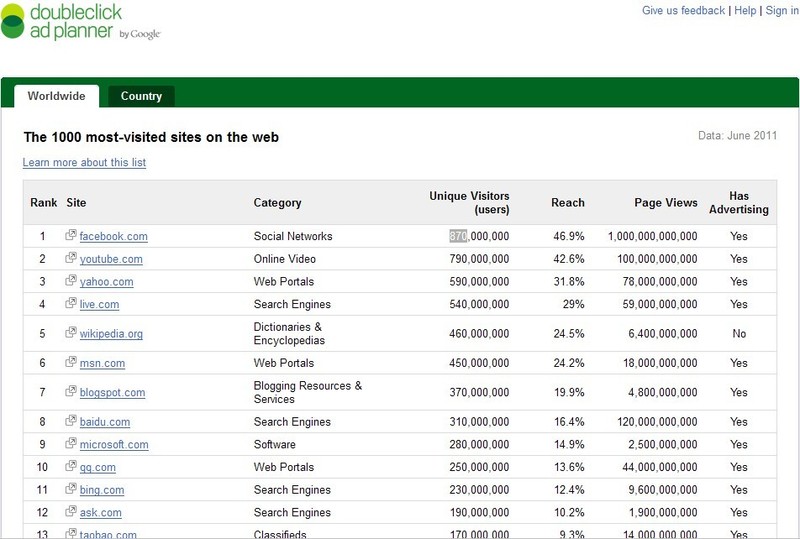The image size is (800, 539).
Task: Open the external-link icon next to blogspot.com
Action: [71, 393]
